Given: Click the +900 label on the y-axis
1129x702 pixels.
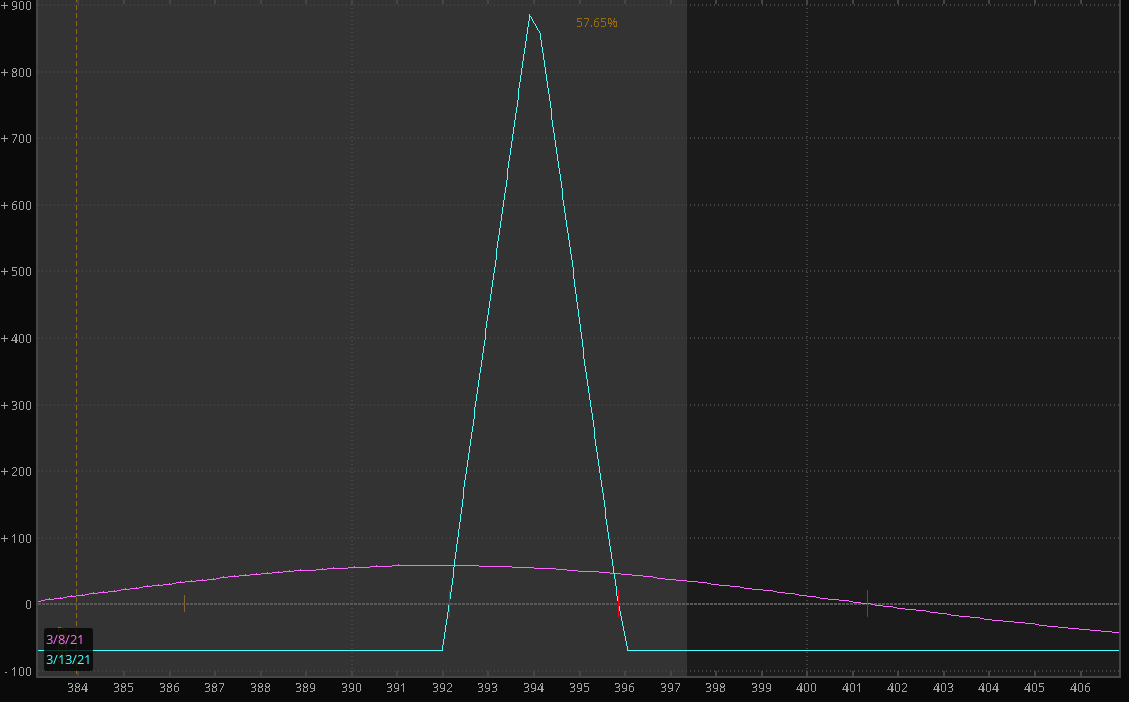Looking at the screenshot, I should click(16, 6).
